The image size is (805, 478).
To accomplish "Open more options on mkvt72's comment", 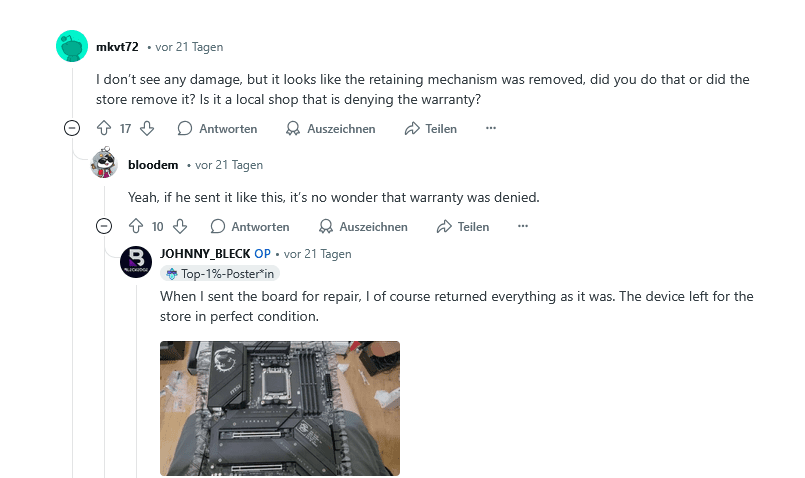I will [490, 129].
